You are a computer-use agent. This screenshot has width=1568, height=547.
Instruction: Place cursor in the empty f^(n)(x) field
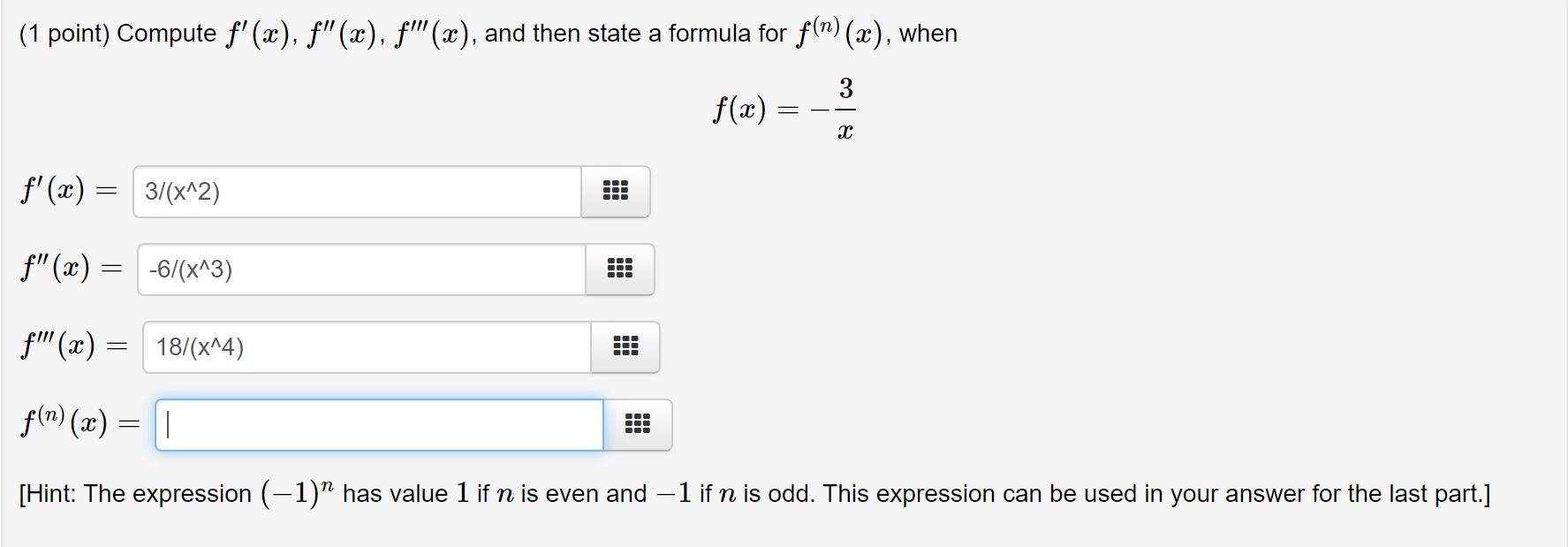371,425
